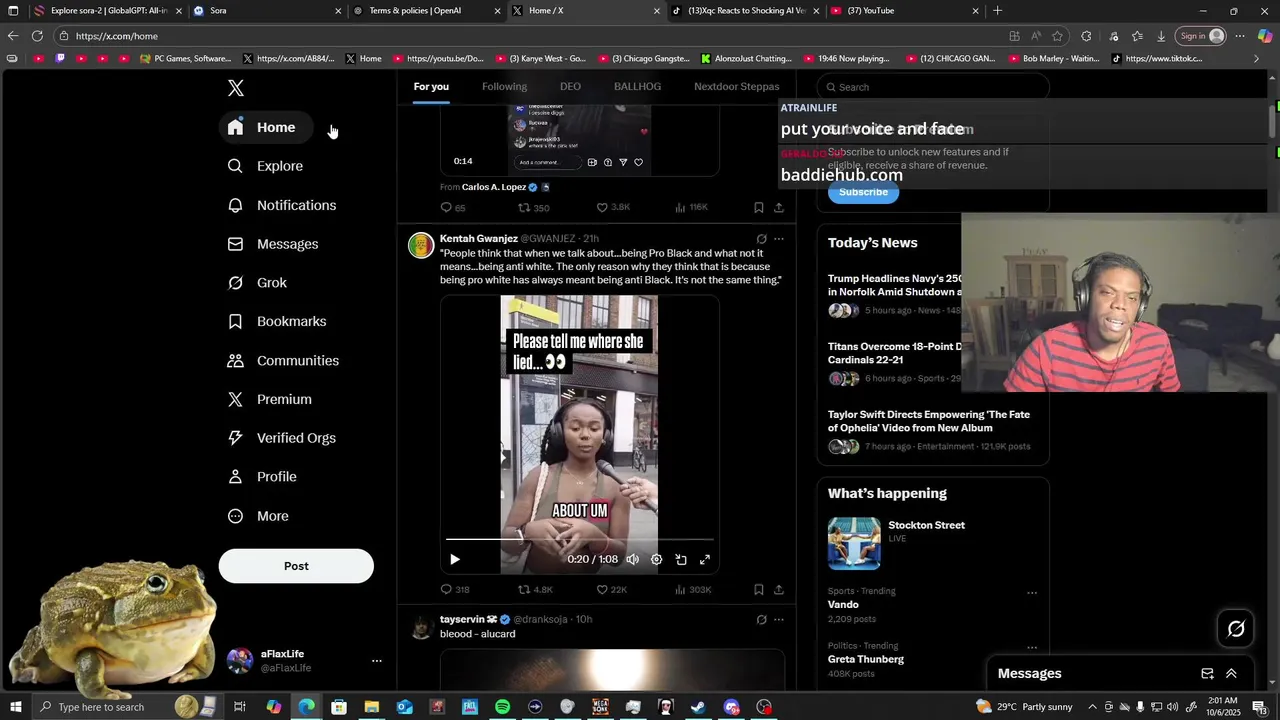View analytics 303K on Kentah post
1280x720 pixels.
pos(693,590)
